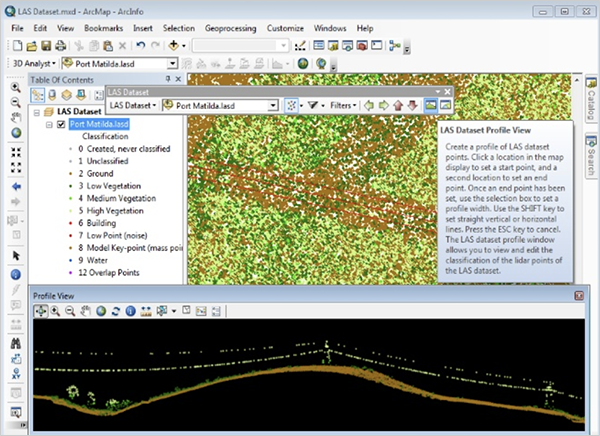600x436 pixels.
Task: Select the 9 Water classification entry
Action: coord(93,260)
